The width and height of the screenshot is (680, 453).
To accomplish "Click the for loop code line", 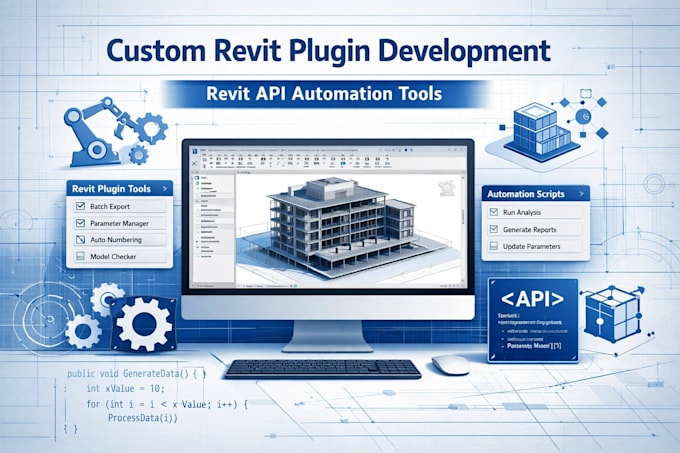I will pyautogui.click(x=167, y=404).
